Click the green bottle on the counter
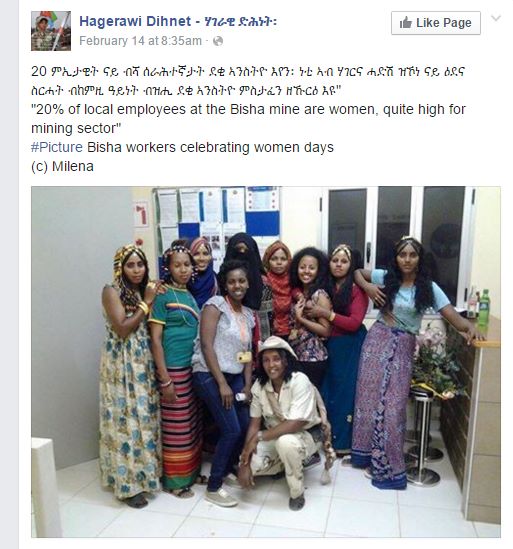Screen dimensions: 513x549 [x=484, y=306]
